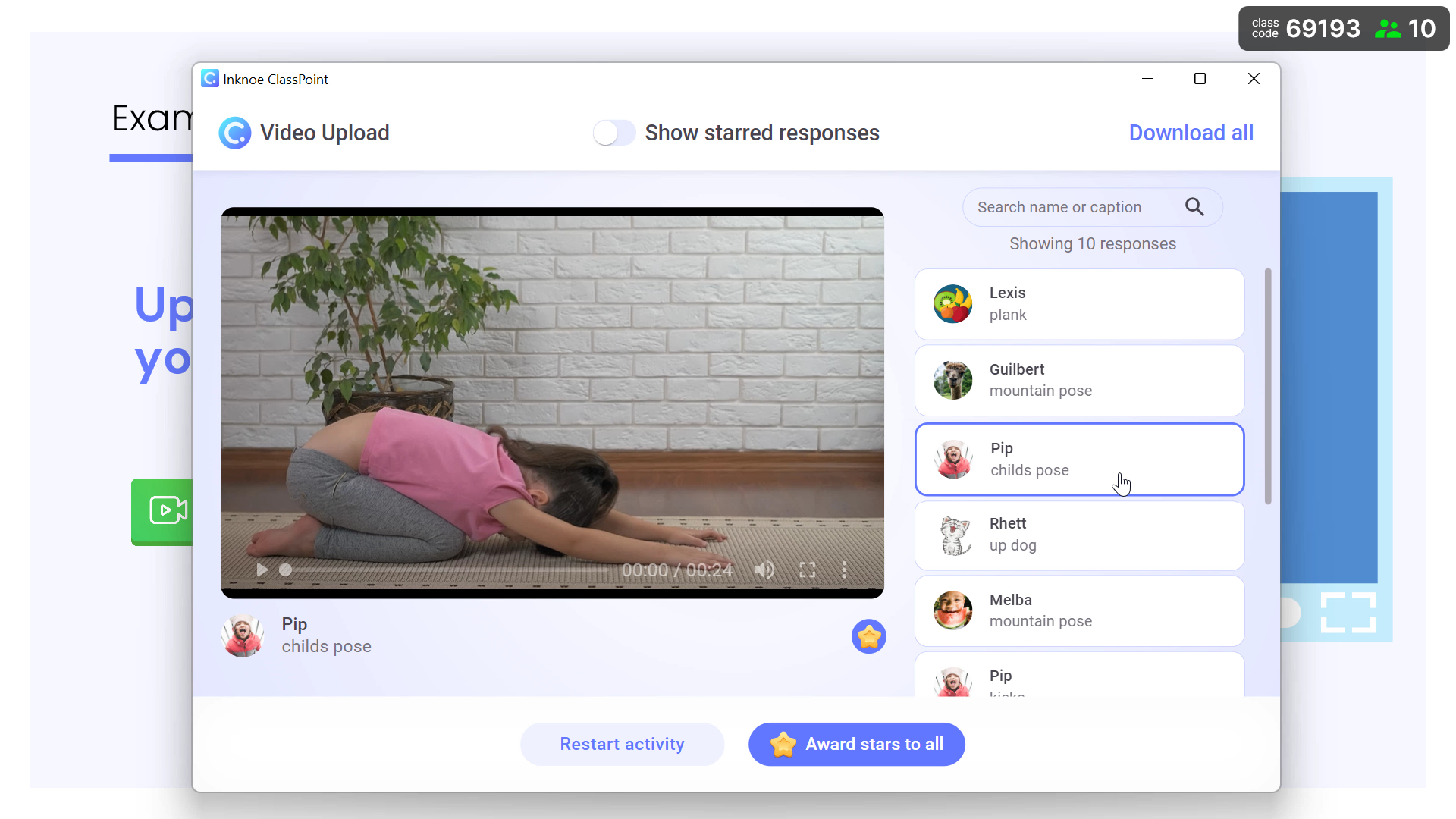The height and width of the screenshot is (819, 1456).
Task: Click the fullscreen icon on video player
Action: coord(808,570)
